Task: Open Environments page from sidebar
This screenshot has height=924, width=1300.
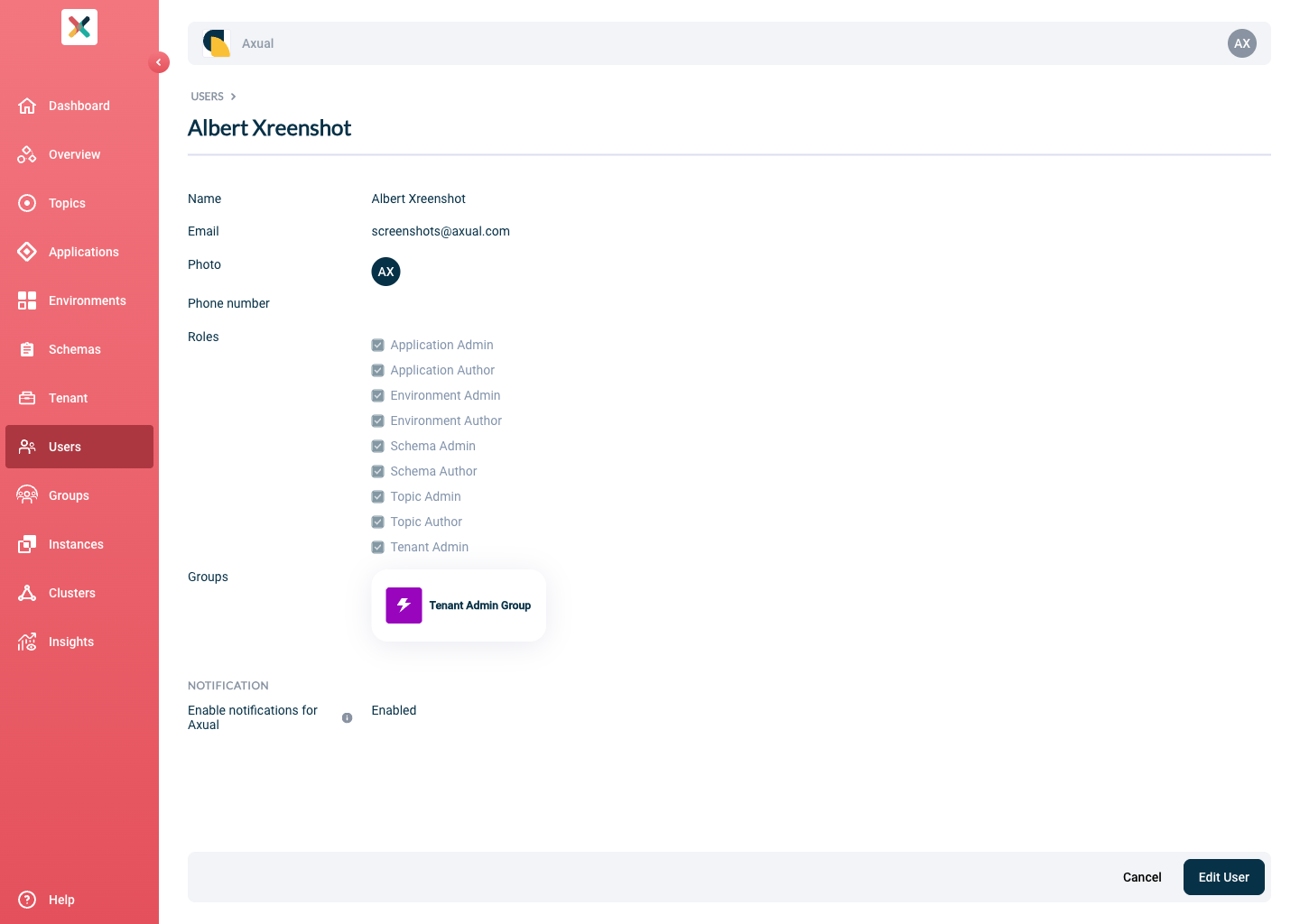Action: click(x=79, y=300)
